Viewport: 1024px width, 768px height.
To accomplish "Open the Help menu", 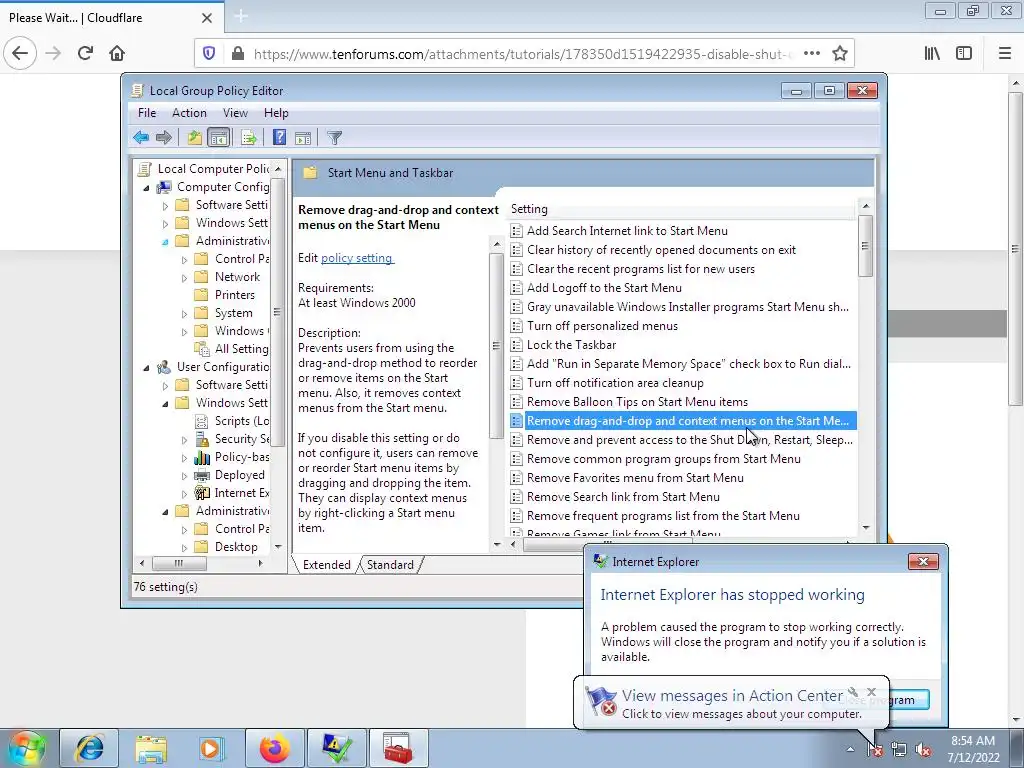I will 276,113.
